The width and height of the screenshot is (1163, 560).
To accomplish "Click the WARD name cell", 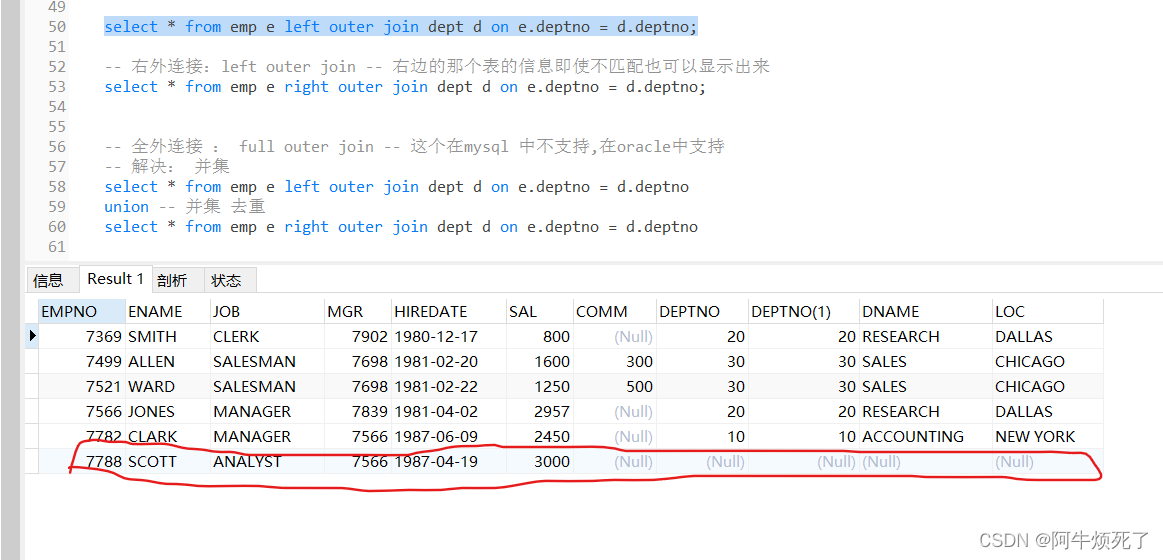I will [x=168, y=386].
